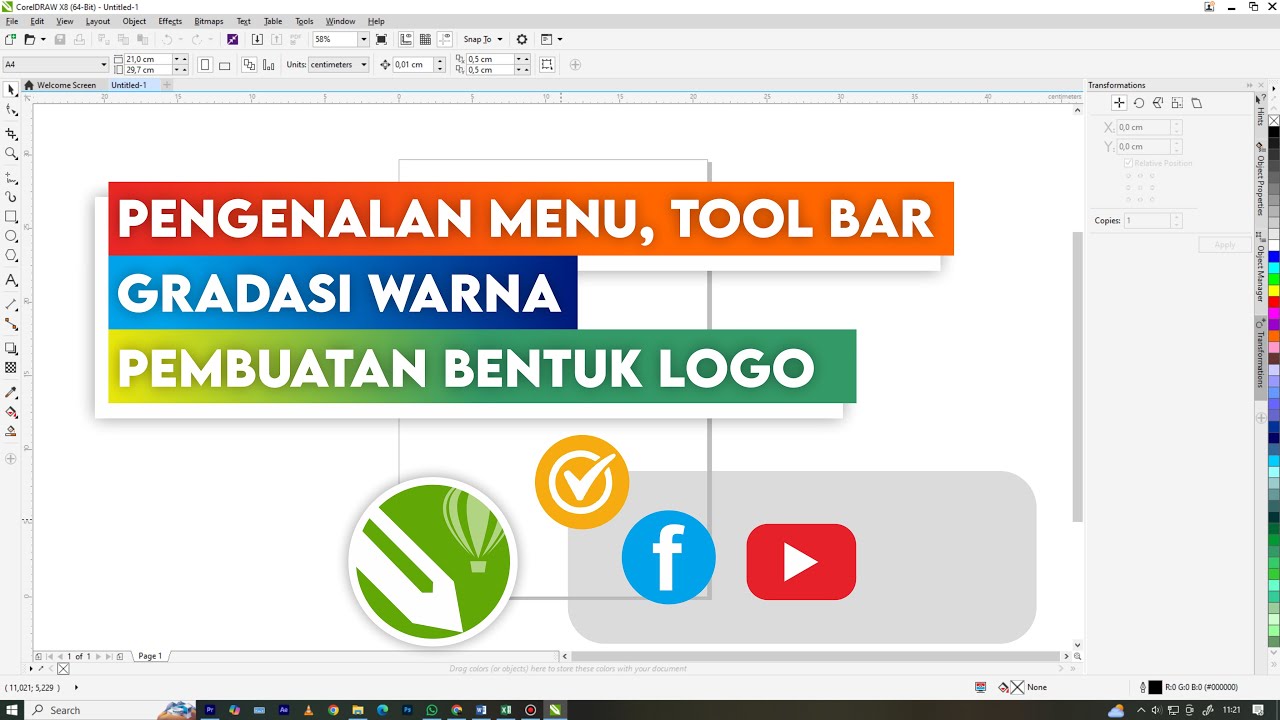Open the A4 page size dropdown
Viewport: 1280px width, 720px height.
click(103, 65)
